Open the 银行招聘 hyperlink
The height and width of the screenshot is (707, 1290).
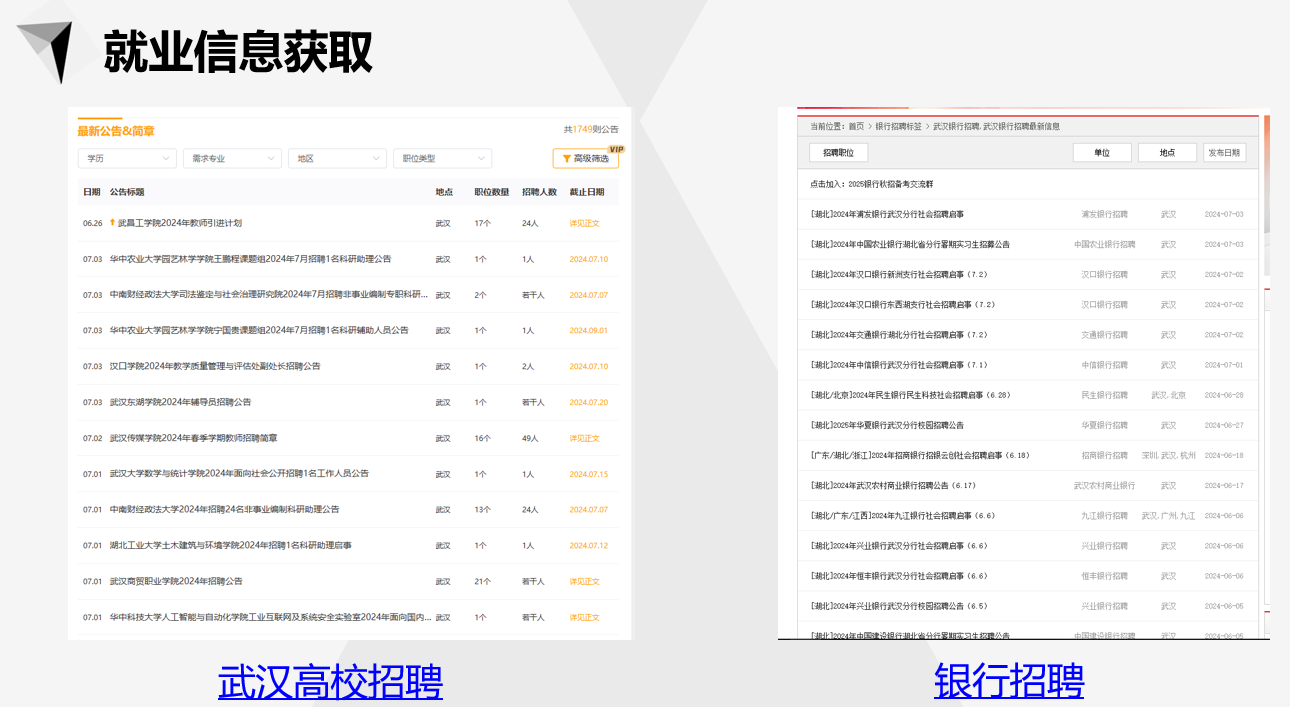(x=1009, y=682)
